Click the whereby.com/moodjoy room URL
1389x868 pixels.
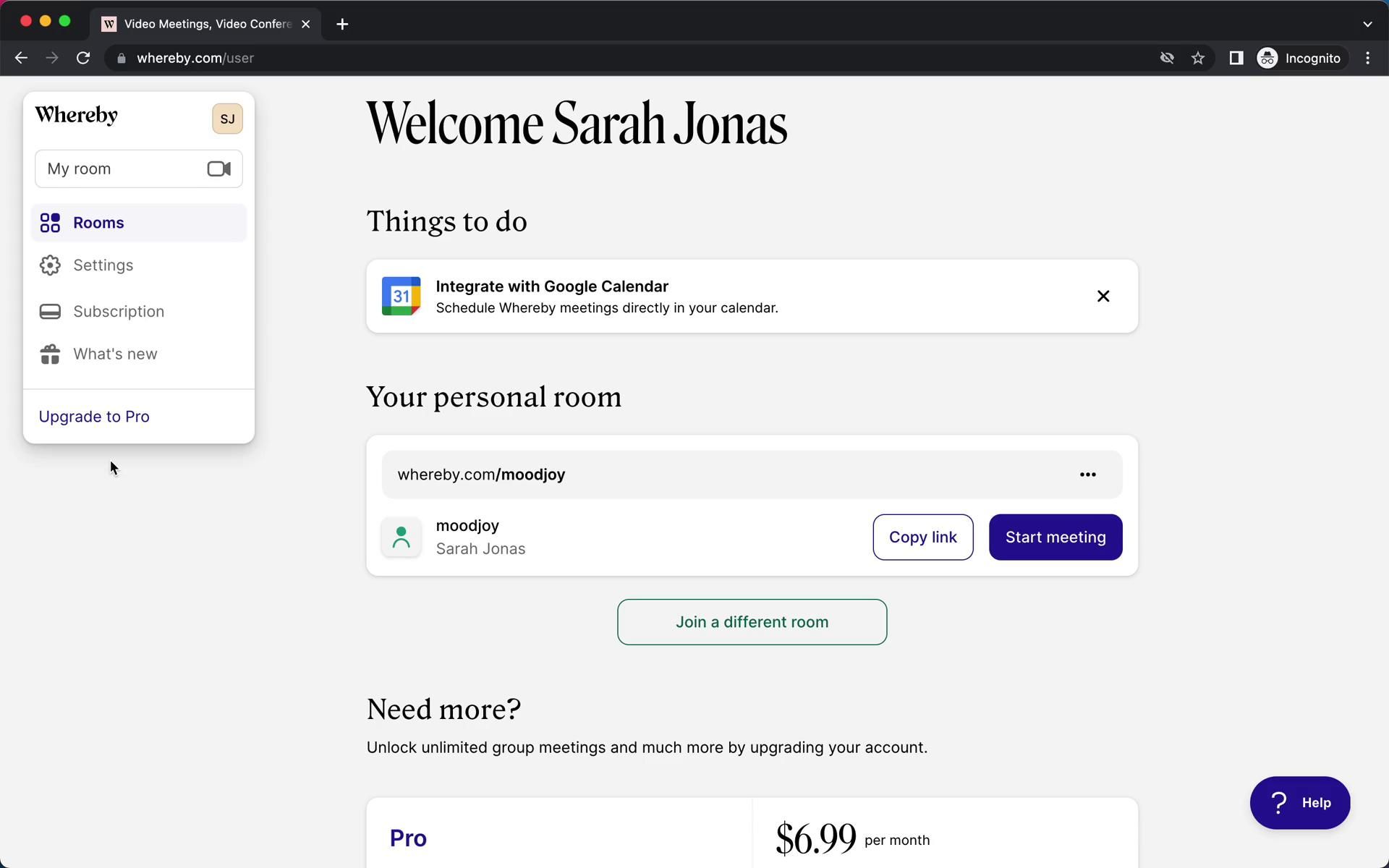click(481, 475)
